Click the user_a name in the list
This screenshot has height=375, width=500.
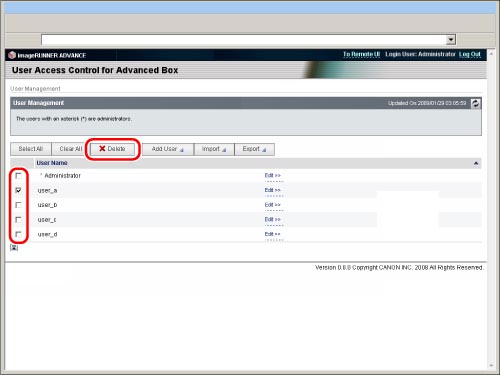coord(47,191)
